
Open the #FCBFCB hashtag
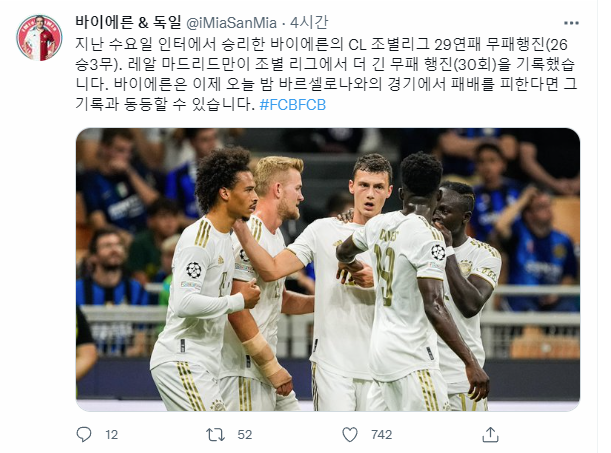pos(293,105)
